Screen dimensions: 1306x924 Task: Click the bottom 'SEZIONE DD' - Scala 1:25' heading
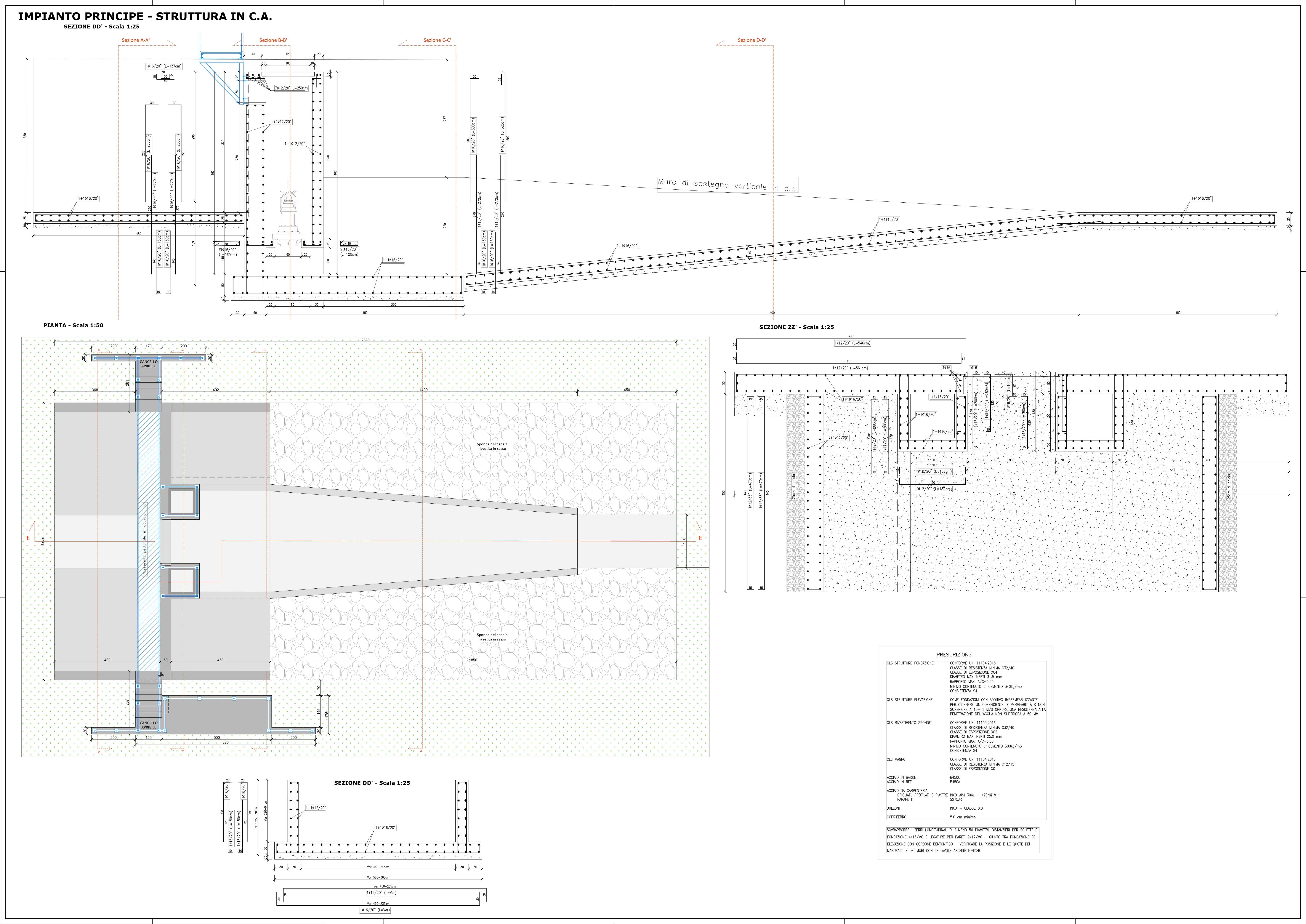(372, 783)
